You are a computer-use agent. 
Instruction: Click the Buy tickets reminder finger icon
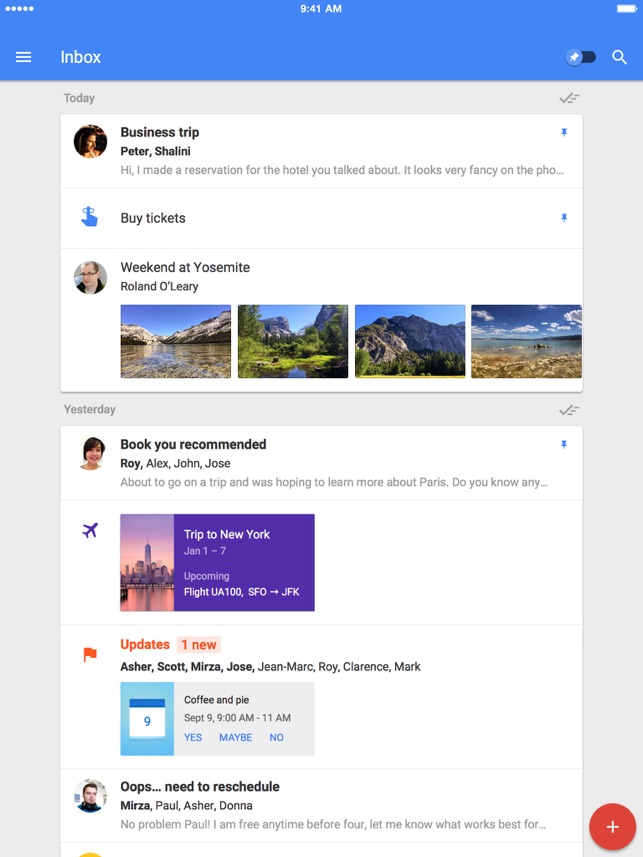(x=90, y=217)
